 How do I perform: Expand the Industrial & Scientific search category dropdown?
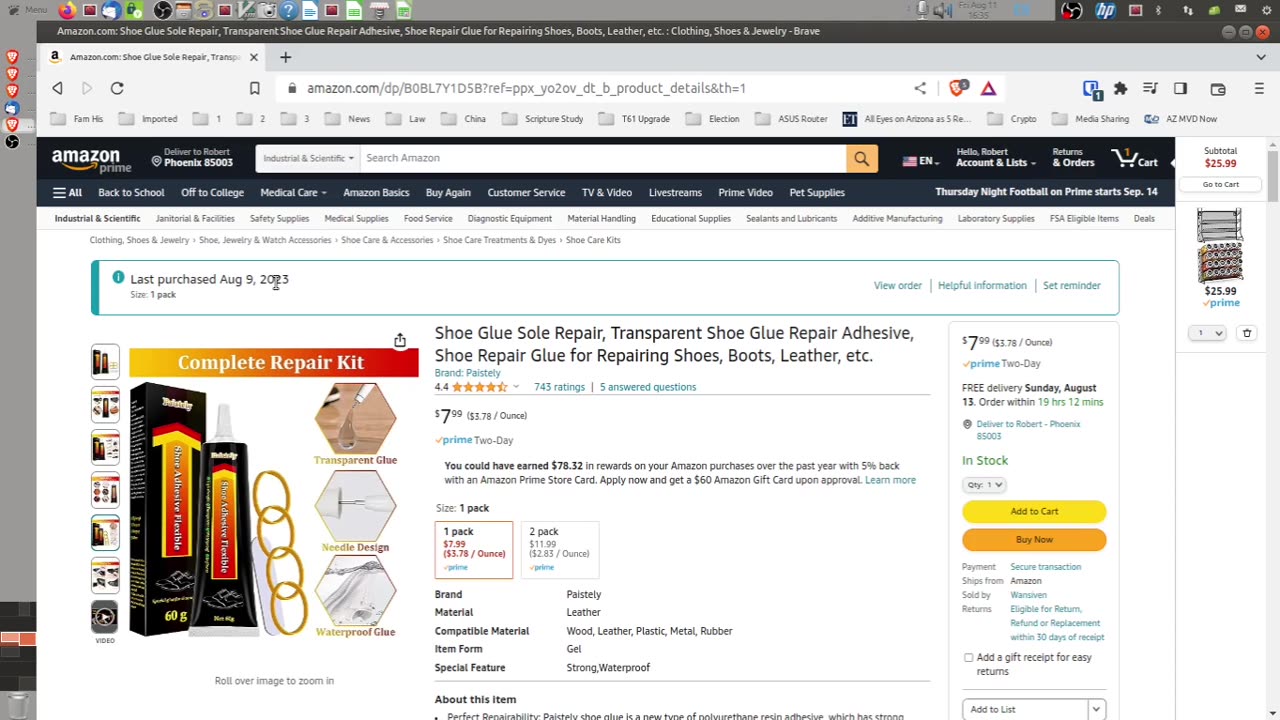coord(308,158)
